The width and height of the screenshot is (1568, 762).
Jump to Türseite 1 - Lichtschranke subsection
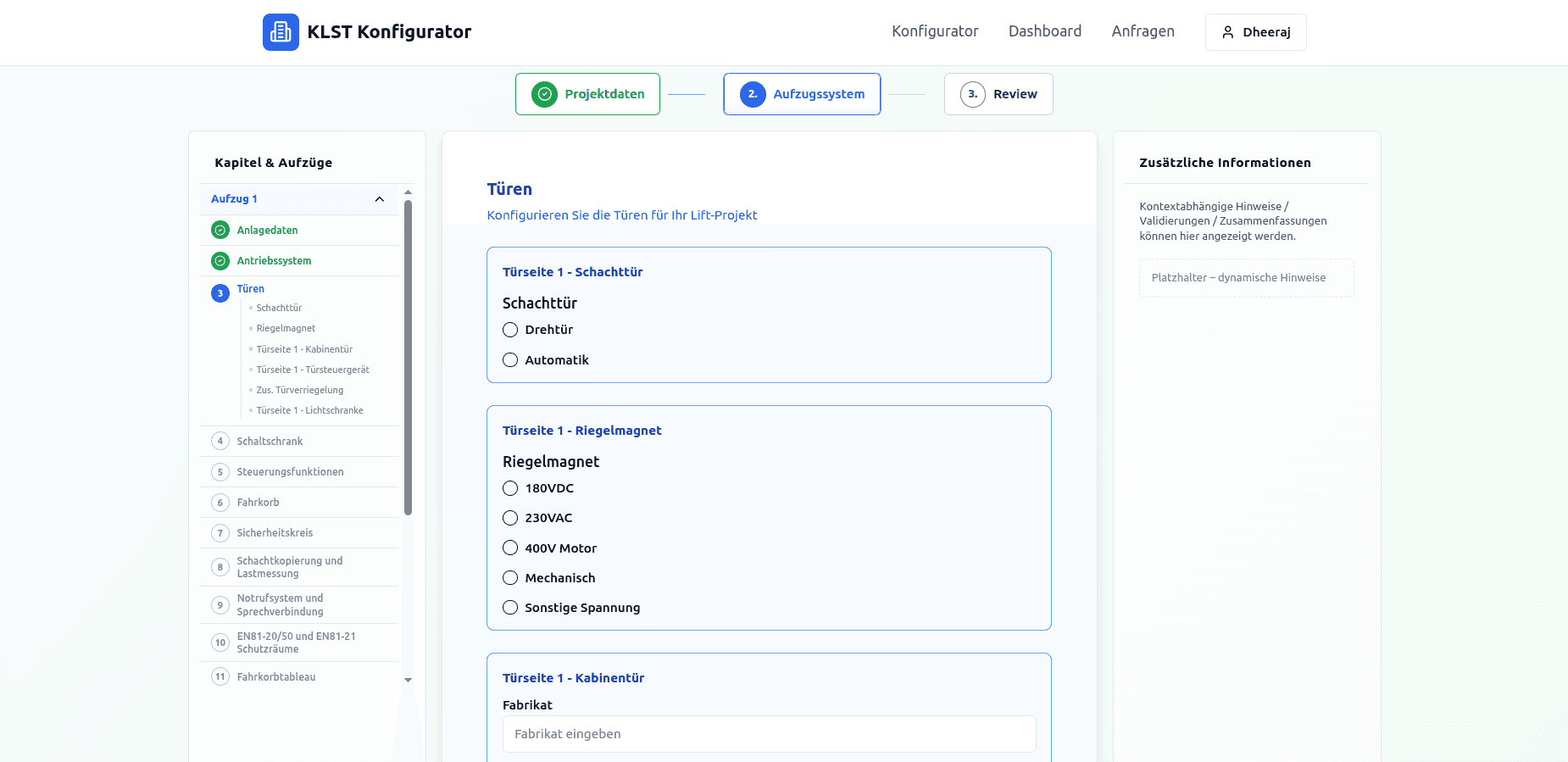[309, 410]
